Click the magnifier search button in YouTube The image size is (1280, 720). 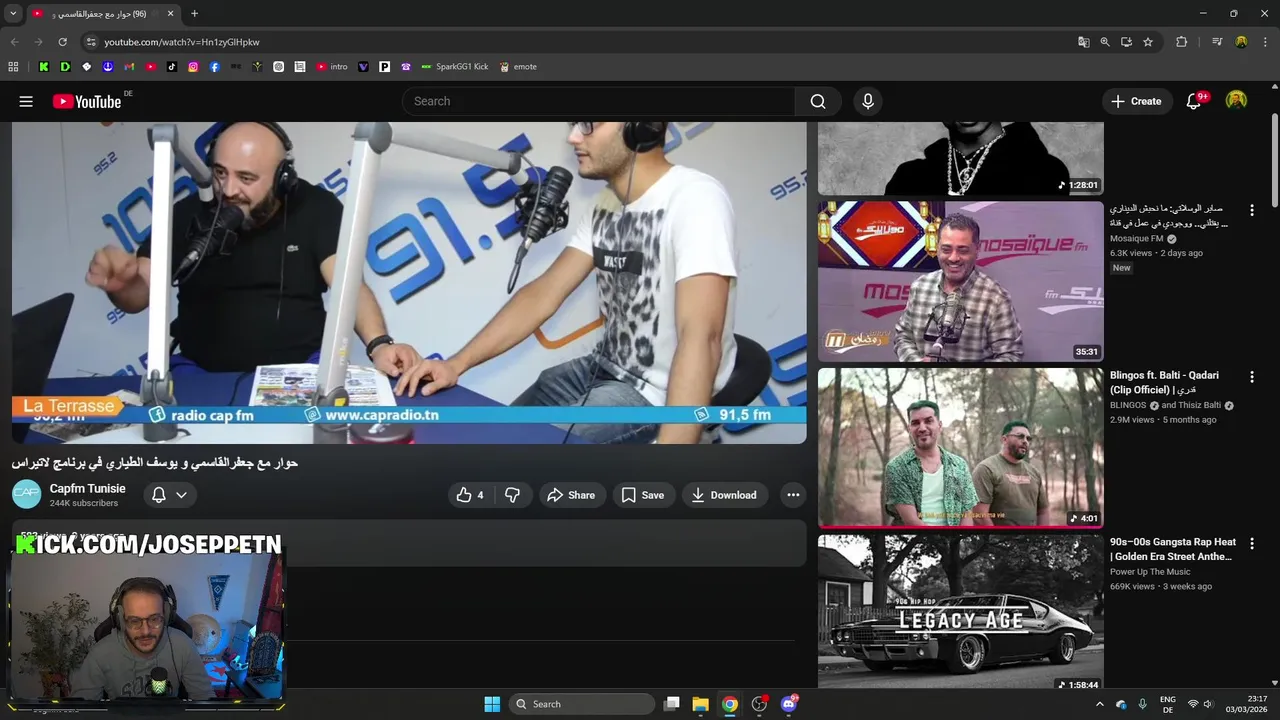tap(818, 101)
